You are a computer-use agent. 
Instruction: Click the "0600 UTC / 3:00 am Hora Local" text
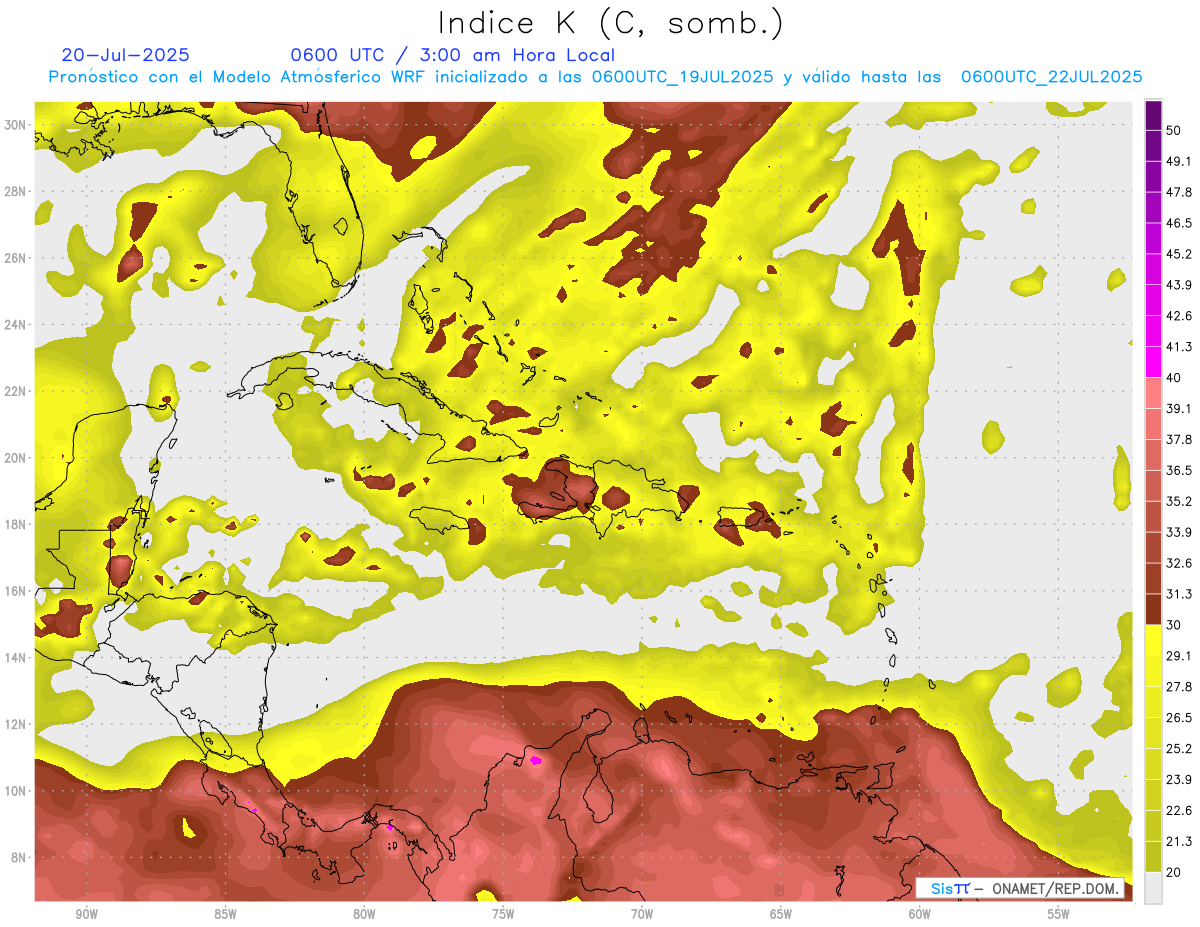[452, 55]
